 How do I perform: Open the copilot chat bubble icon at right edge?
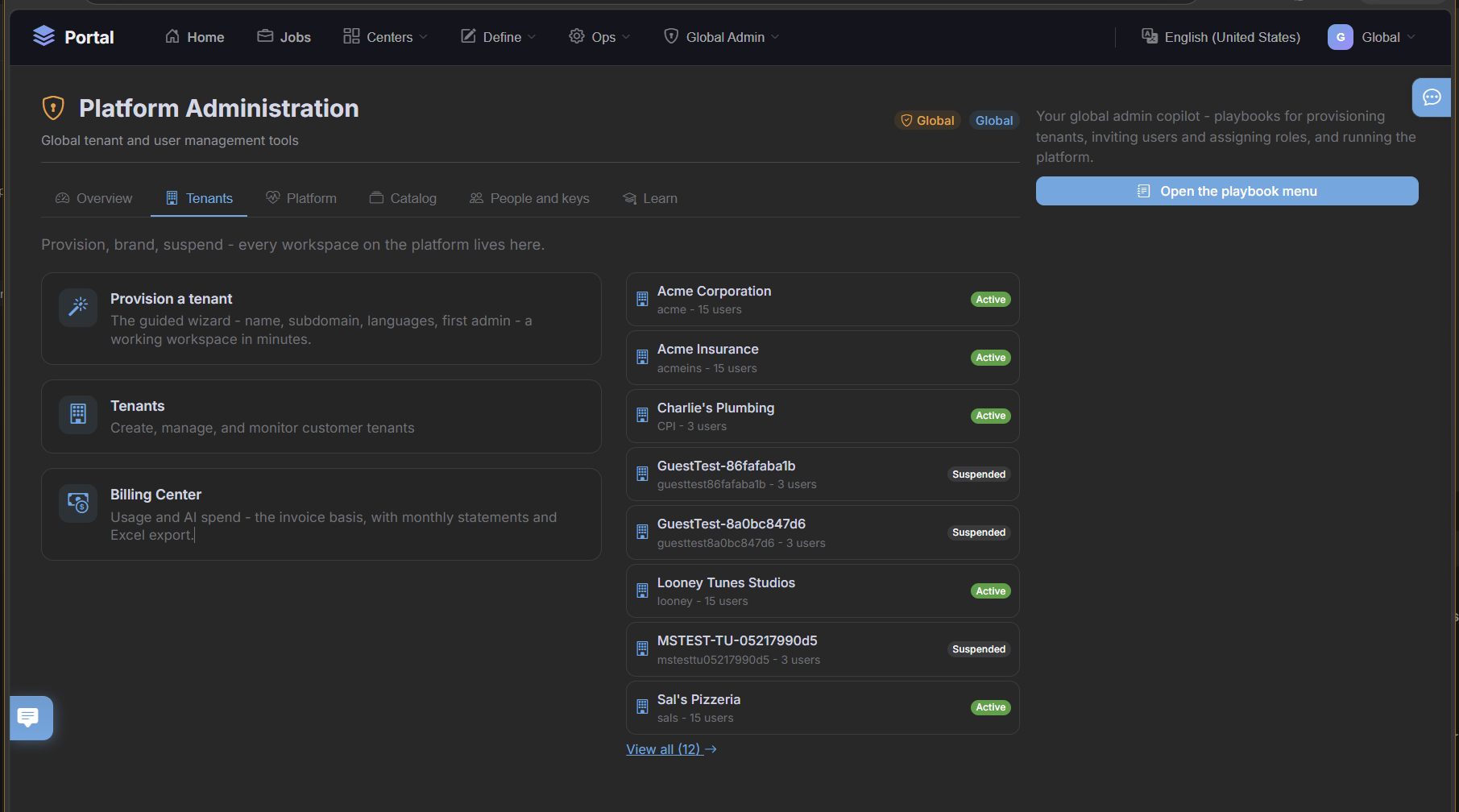pyautogui.click(x=1432, y=97)
